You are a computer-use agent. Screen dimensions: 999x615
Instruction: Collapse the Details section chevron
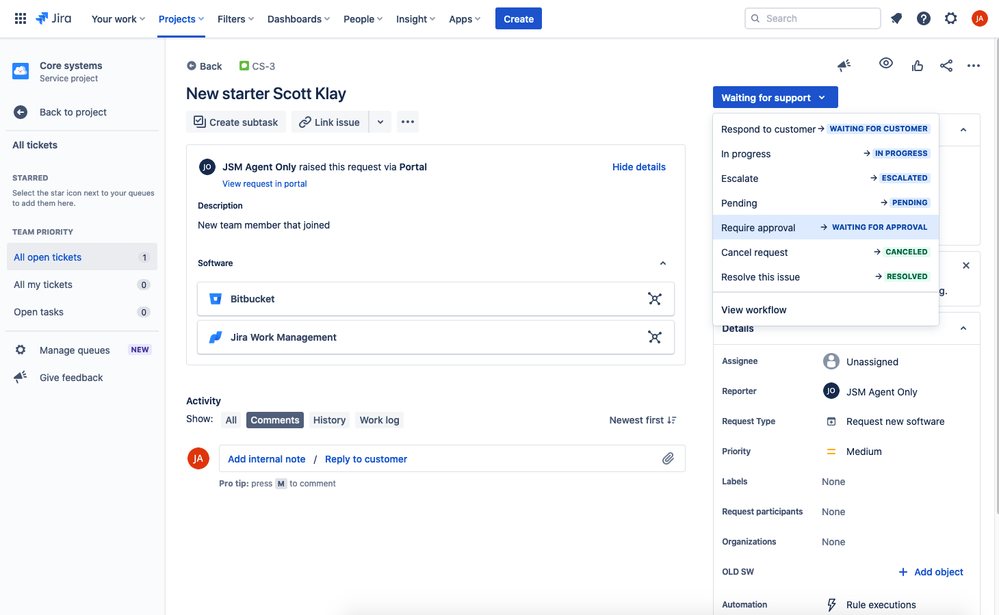tap(963, 328)
